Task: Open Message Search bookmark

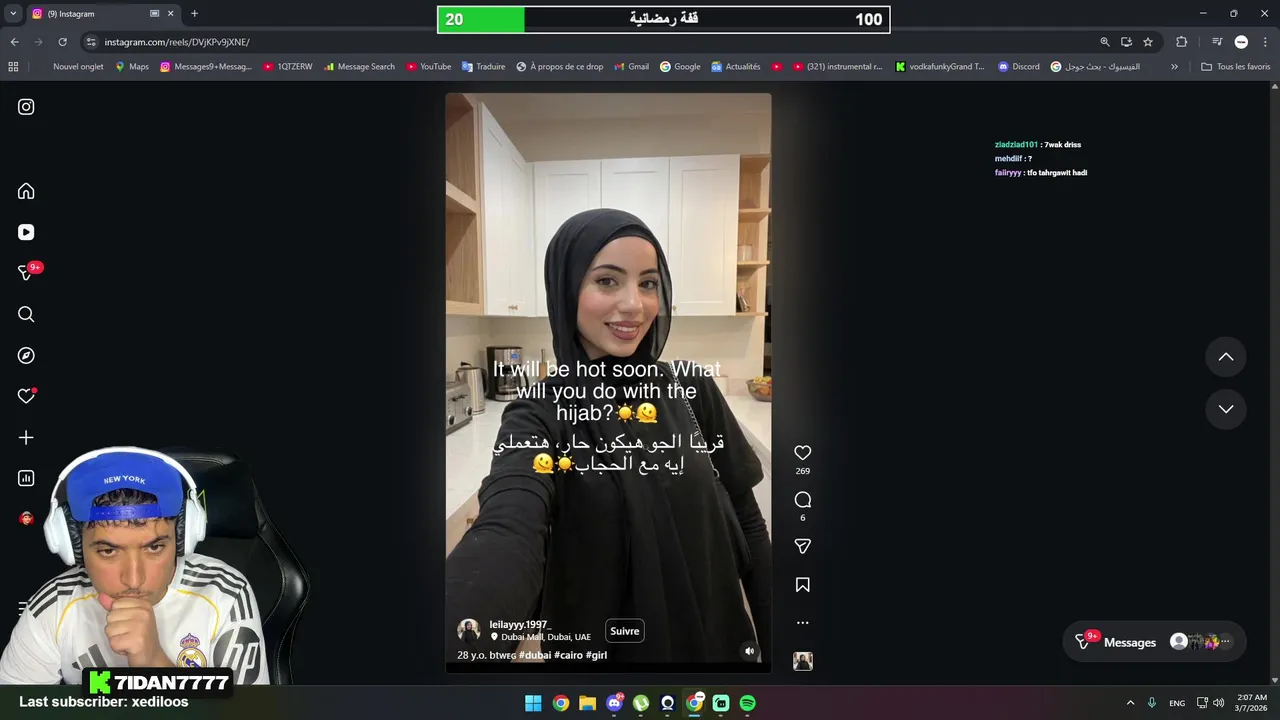Action: point(359,67)
